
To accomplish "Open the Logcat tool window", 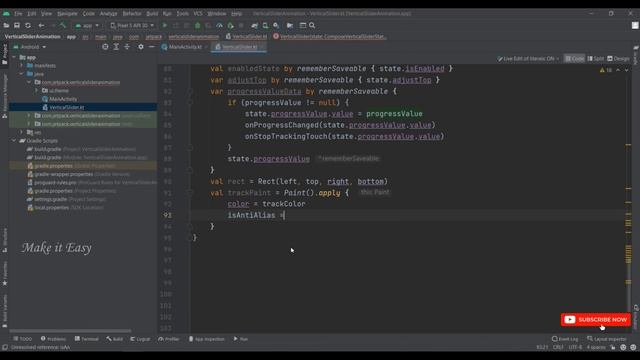I will point(140,339).
